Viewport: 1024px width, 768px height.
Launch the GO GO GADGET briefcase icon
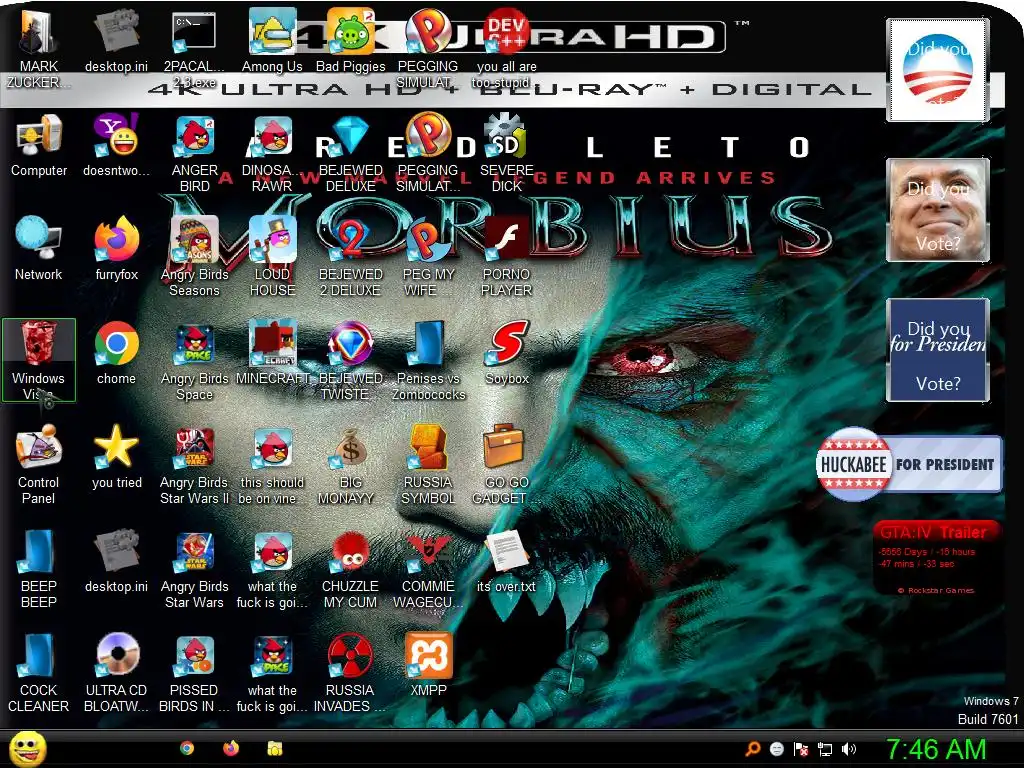507,464
